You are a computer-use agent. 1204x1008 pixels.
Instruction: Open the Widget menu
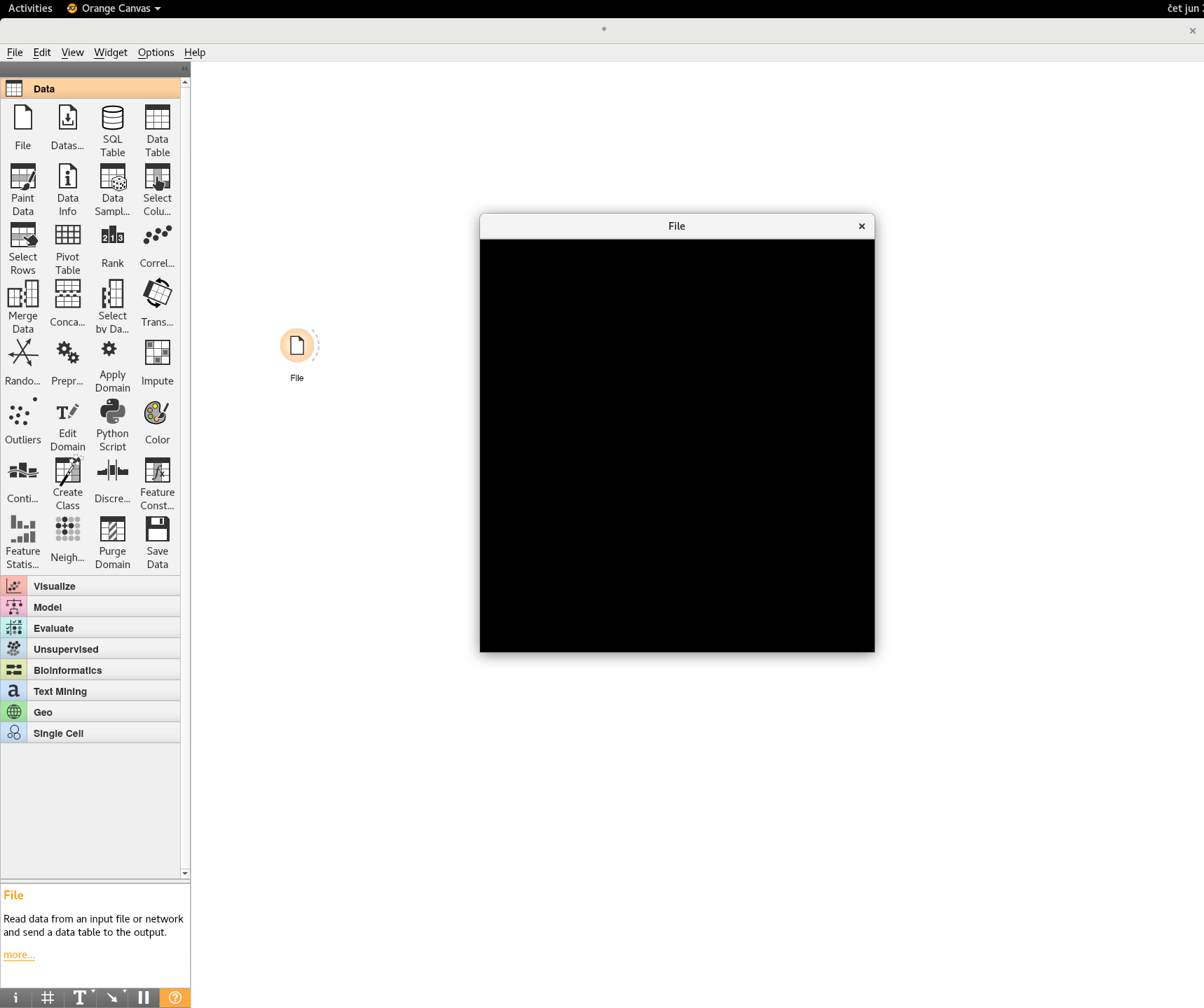coord(111,53)
